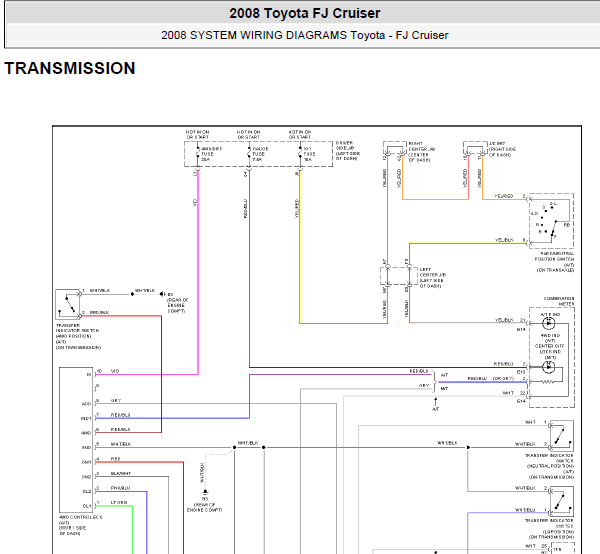Click the Driver Side J/B label
Viewport: 600px width, 554px height.
pyautogui.click(x=350, y=149)
